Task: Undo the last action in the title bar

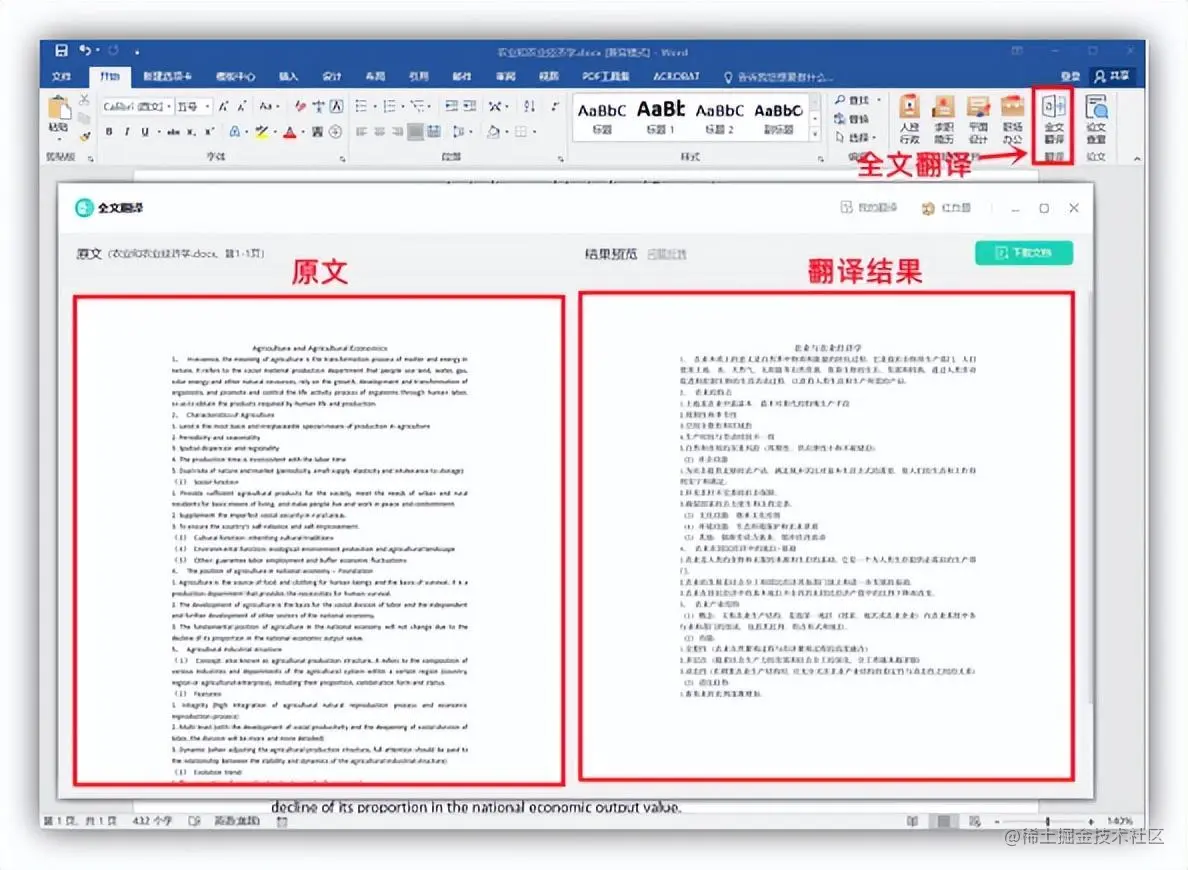Action: 85,51
